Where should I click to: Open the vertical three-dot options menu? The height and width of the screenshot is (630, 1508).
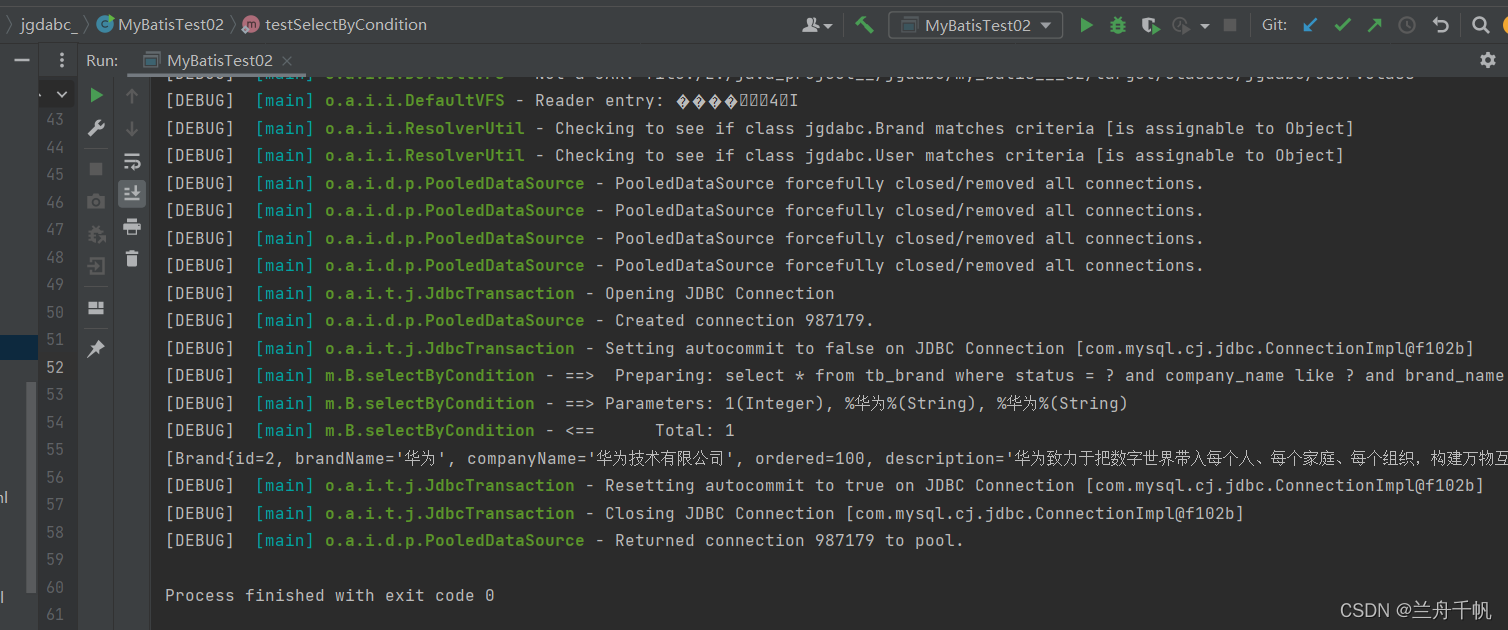(x=62, y=60)
